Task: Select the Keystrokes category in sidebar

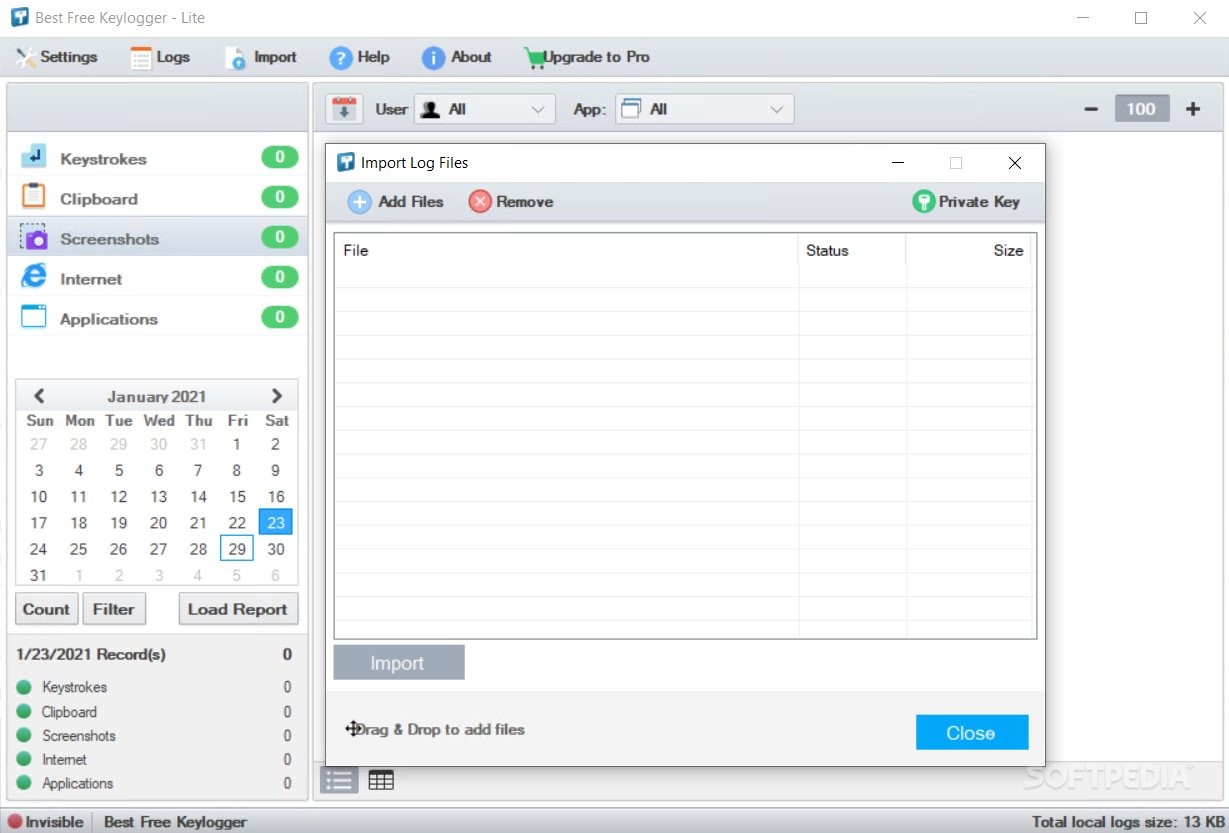Action: pyautogui.click(x=158, y=158)
